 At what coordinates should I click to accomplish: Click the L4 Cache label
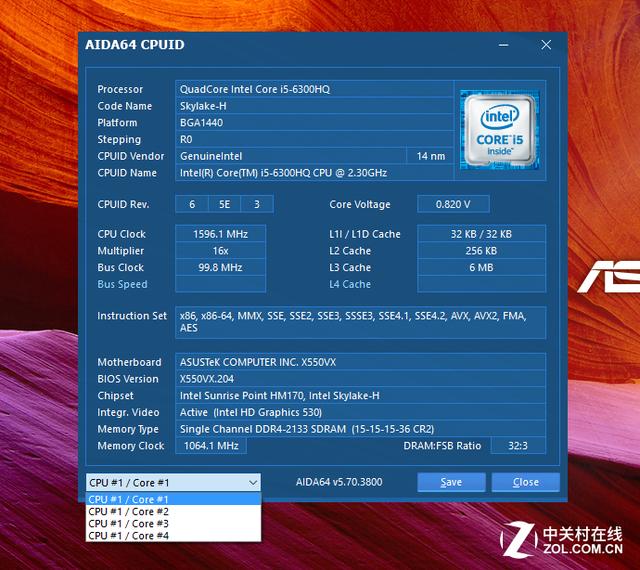coord(350,284)
